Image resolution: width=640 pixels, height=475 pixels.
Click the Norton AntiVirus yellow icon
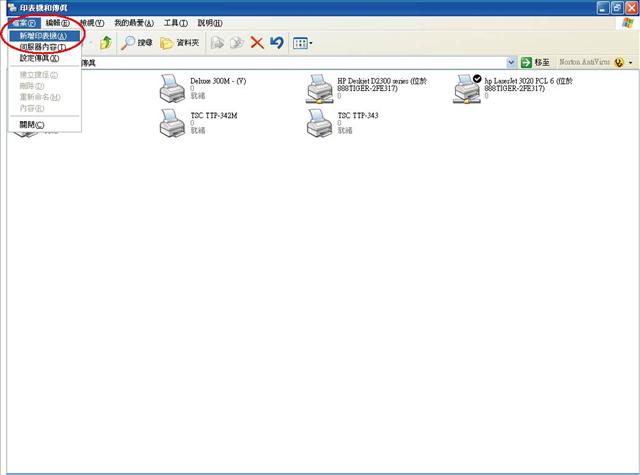point(619,62)
